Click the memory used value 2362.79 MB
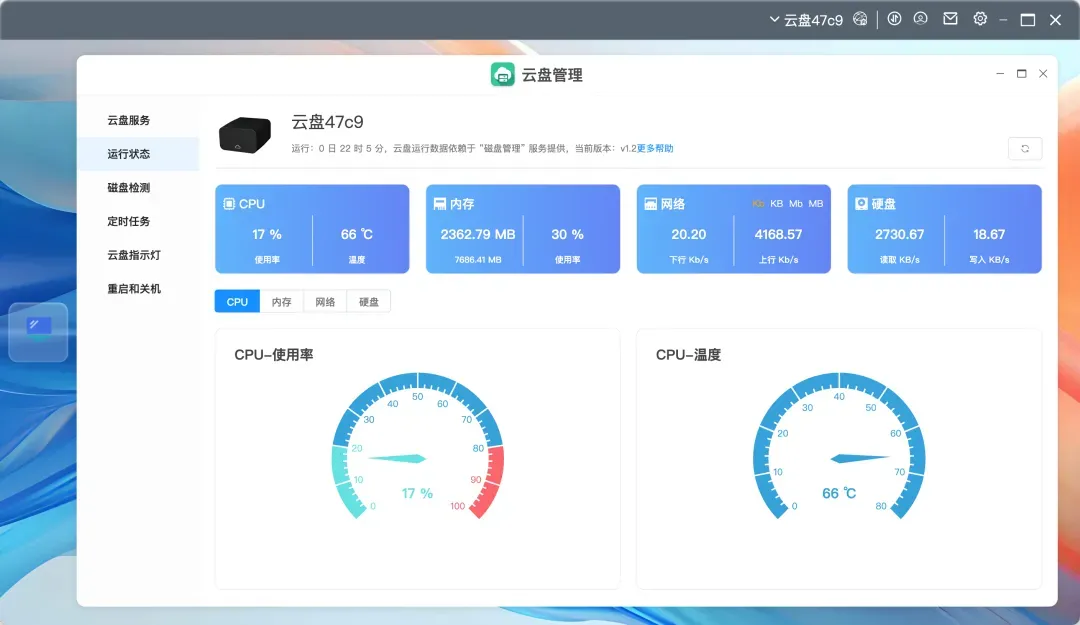 point(478,235)
